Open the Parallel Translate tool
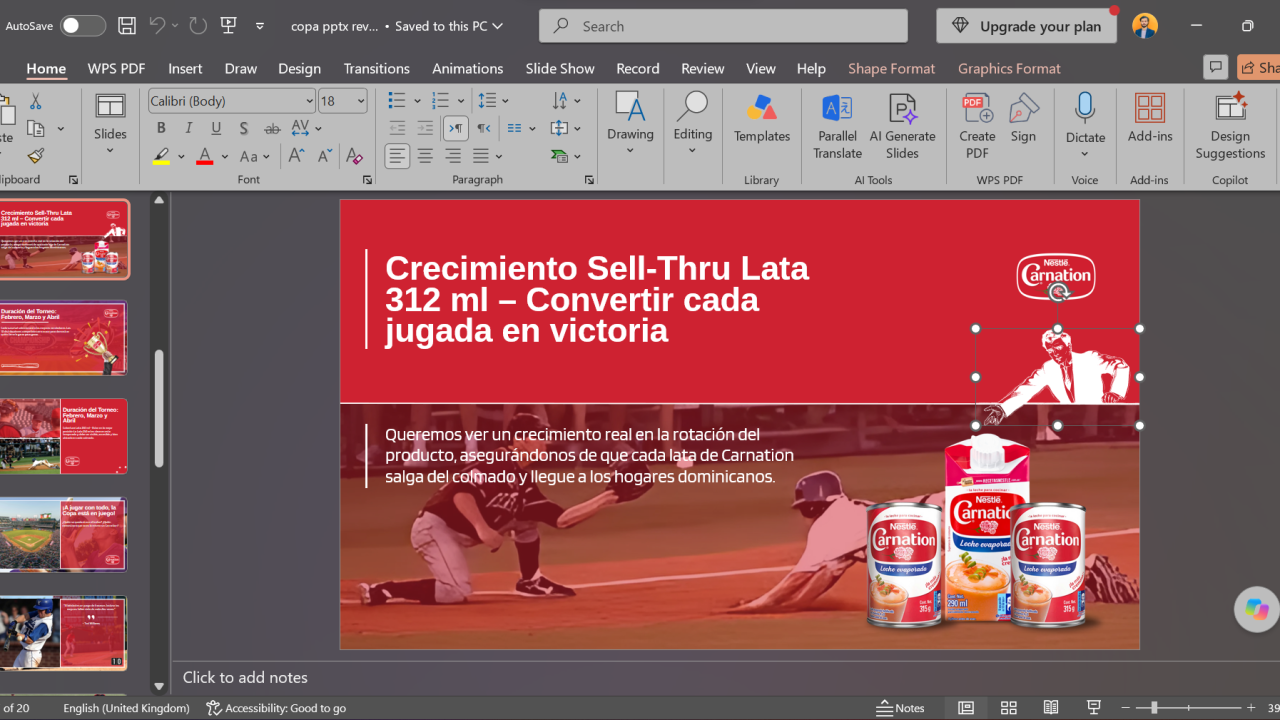Viewport: 1280px width, 720px height. (837, 126)
